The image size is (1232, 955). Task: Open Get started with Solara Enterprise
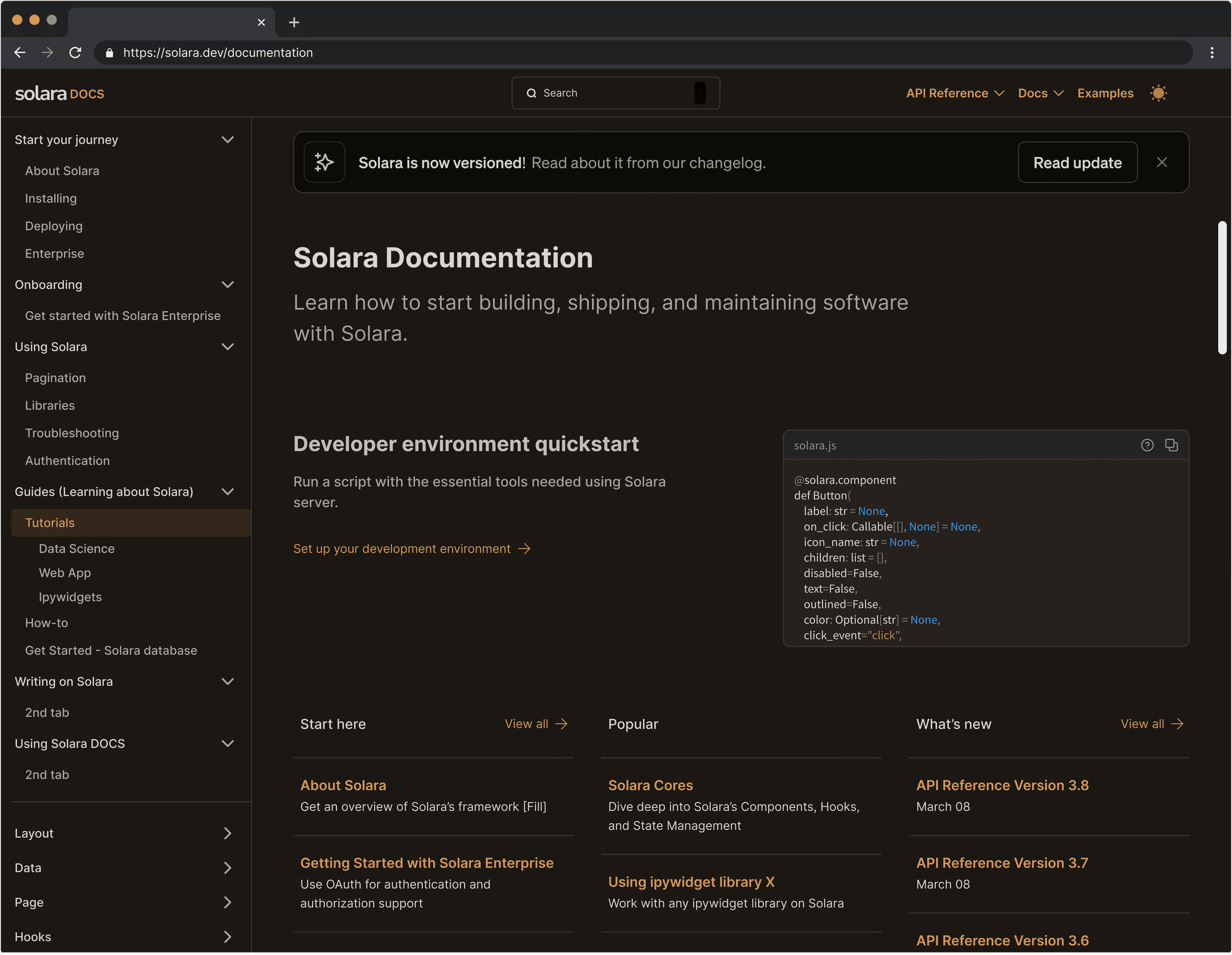(x=122, y=315)
